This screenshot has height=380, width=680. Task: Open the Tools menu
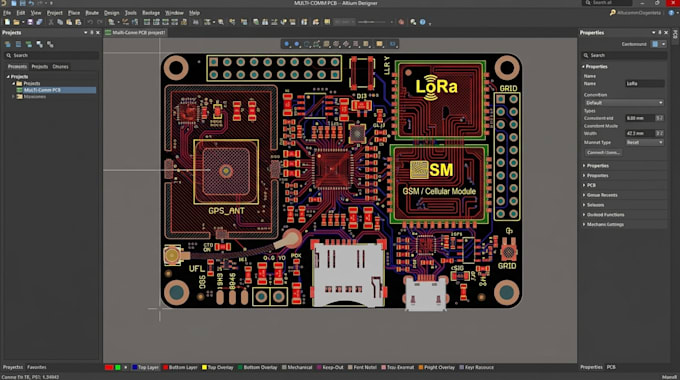131,13
